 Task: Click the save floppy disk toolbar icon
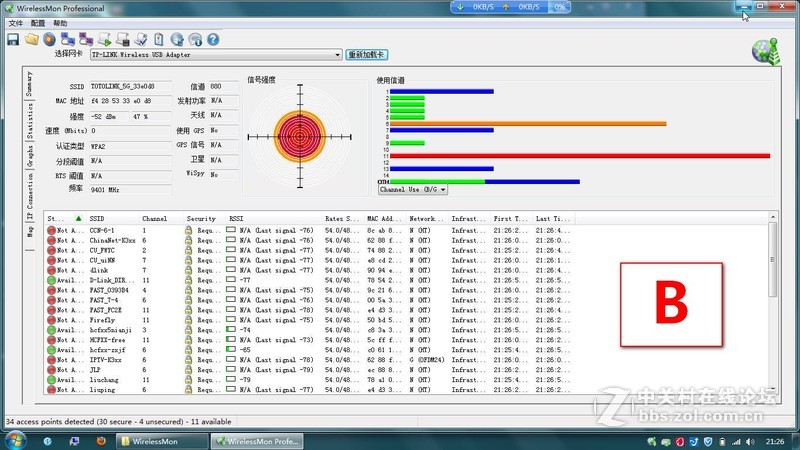click(13, 39)
